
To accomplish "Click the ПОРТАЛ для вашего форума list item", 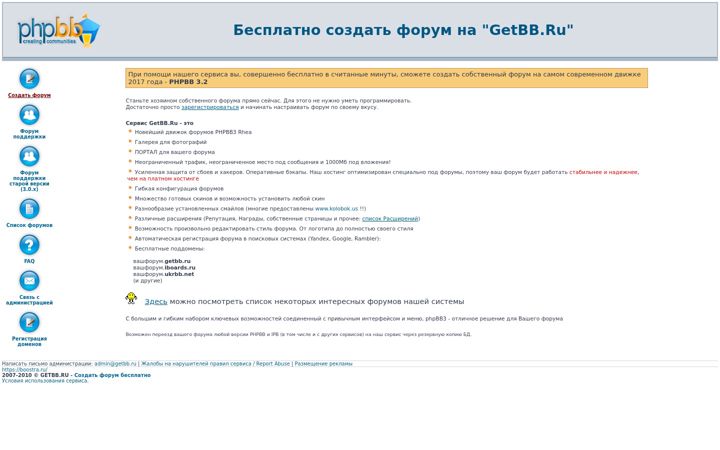I will [174, 152].
